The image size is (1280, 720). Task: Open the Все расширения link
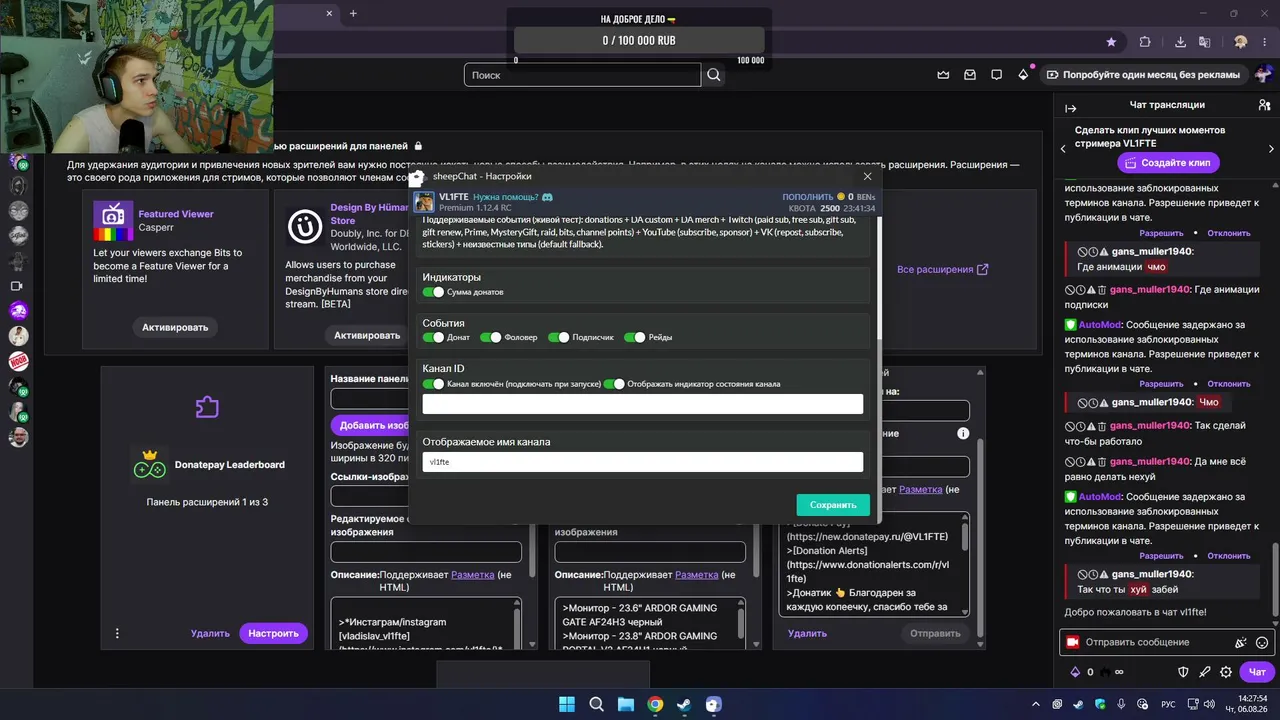[x=943, y=269]
